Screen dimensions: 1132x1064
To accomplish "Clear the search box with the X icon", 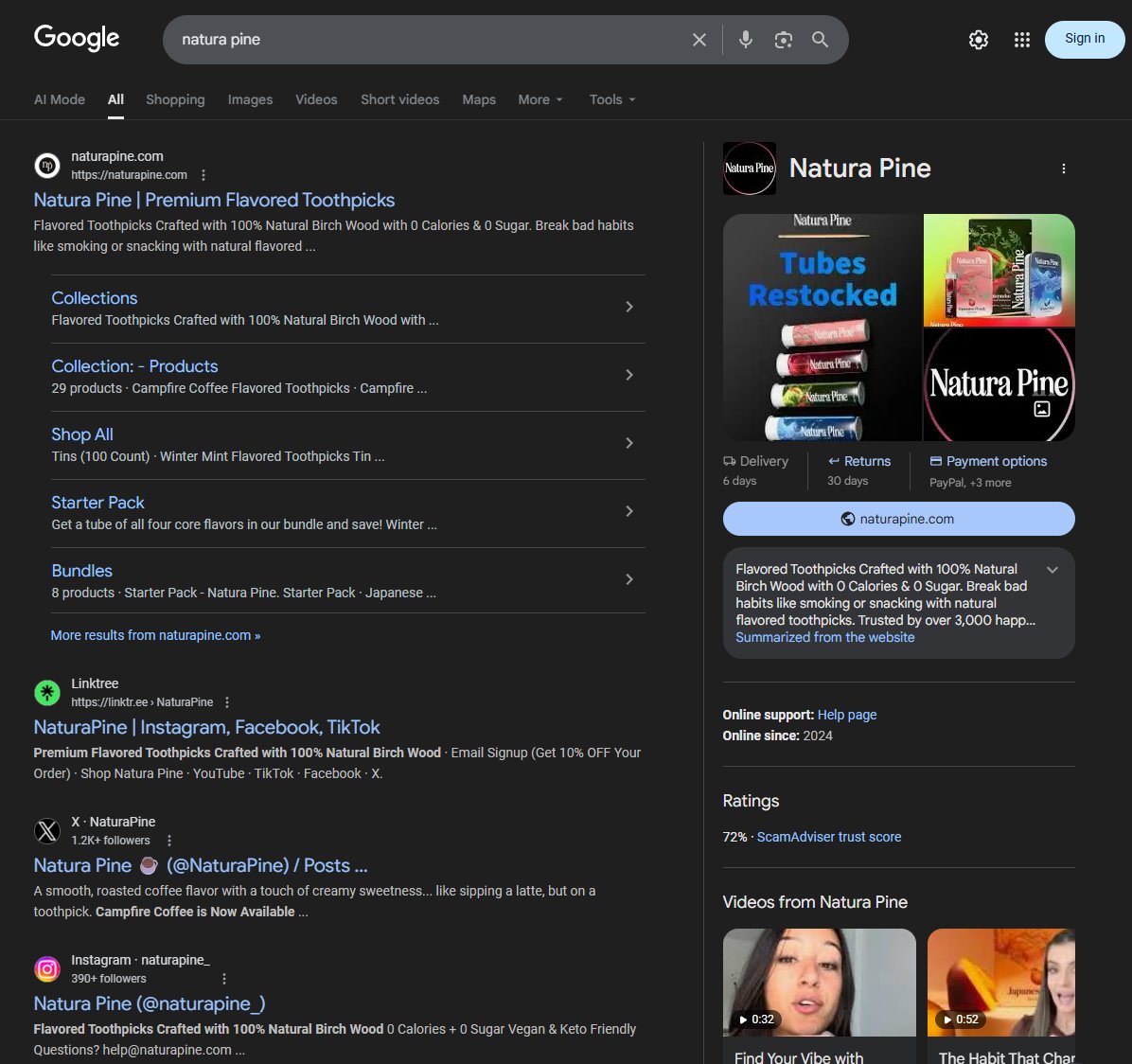I will [699, 40].
